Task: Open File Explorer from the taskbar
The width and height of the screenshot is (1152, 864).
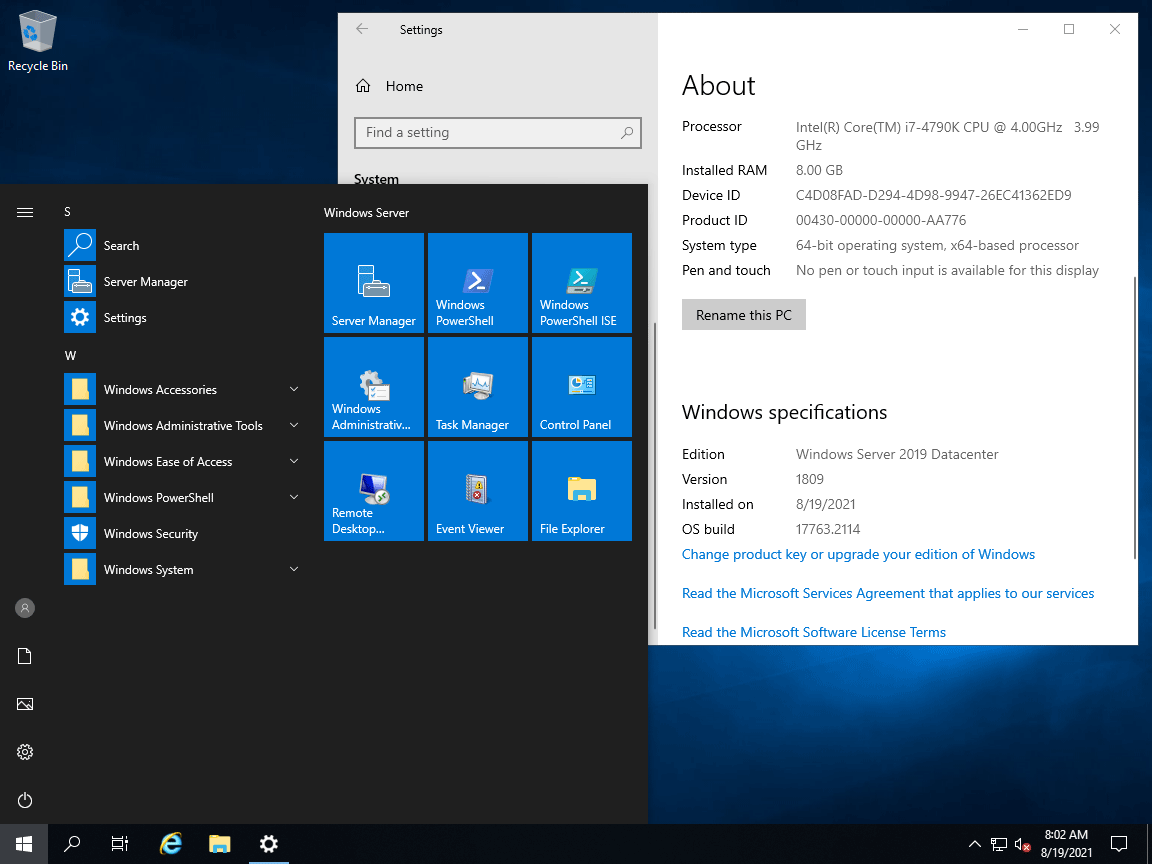Action: coord(220,843)
